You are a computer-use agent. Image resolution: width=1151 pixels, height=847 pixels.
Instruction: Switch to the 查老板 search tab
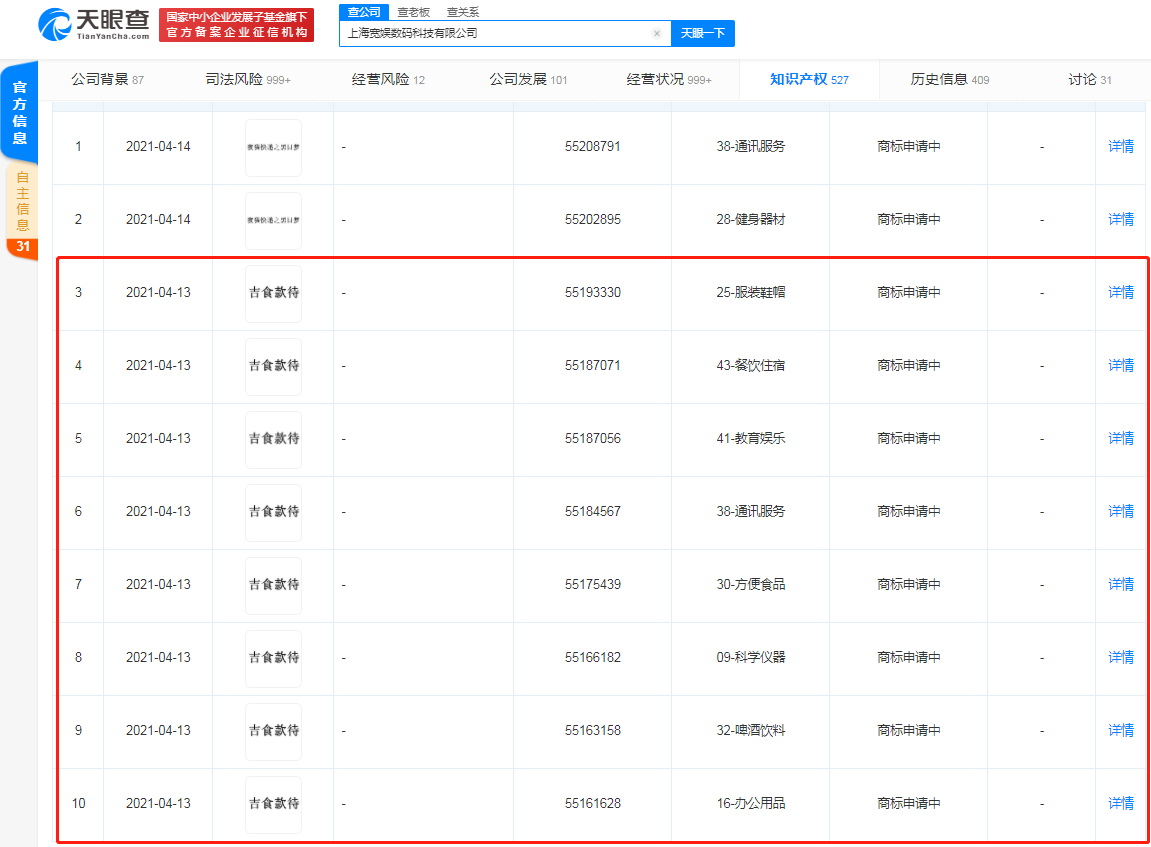click(x=413, y=12)
